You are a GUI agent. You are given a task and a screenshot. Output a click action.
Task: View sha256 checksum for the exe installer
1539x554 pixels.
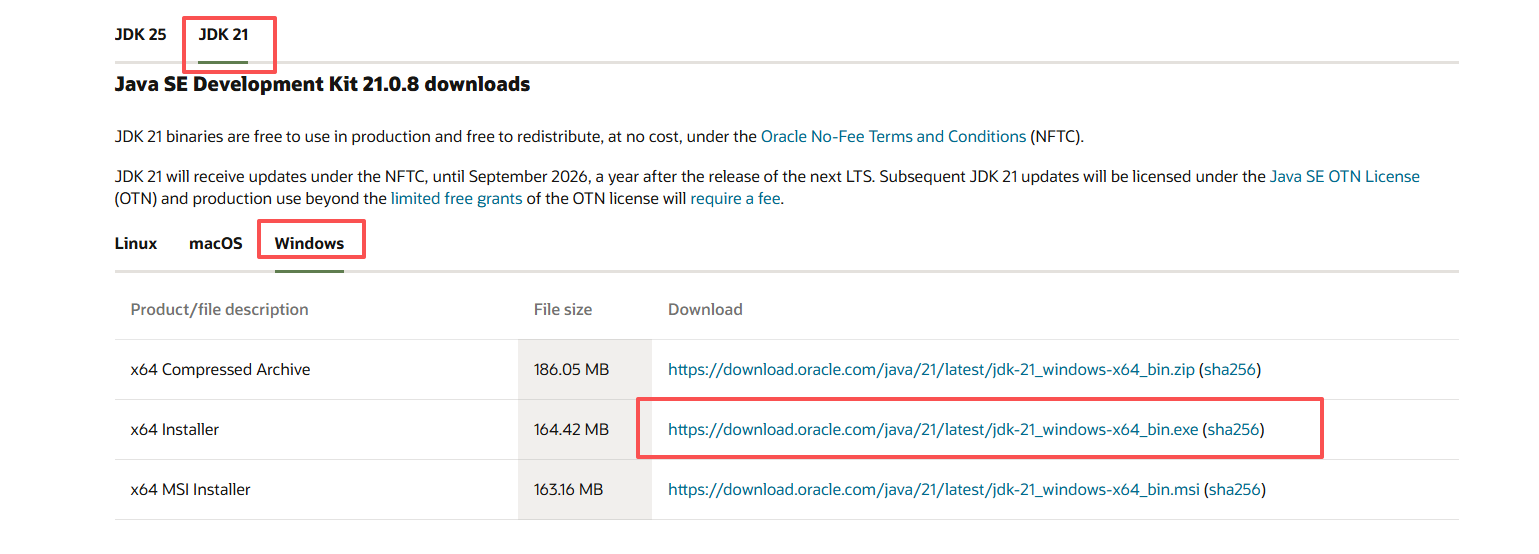click(1233, 429)
